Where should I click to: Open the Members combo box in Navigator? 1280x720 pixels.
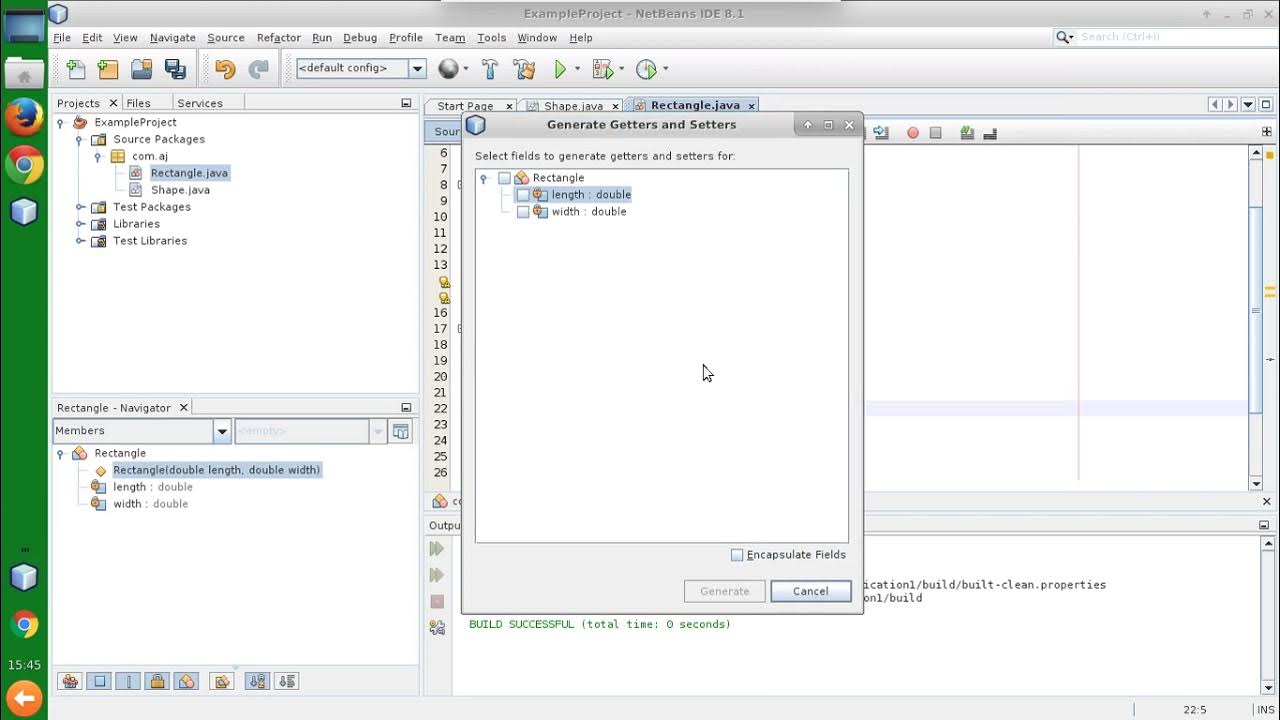tap(222, 431)
